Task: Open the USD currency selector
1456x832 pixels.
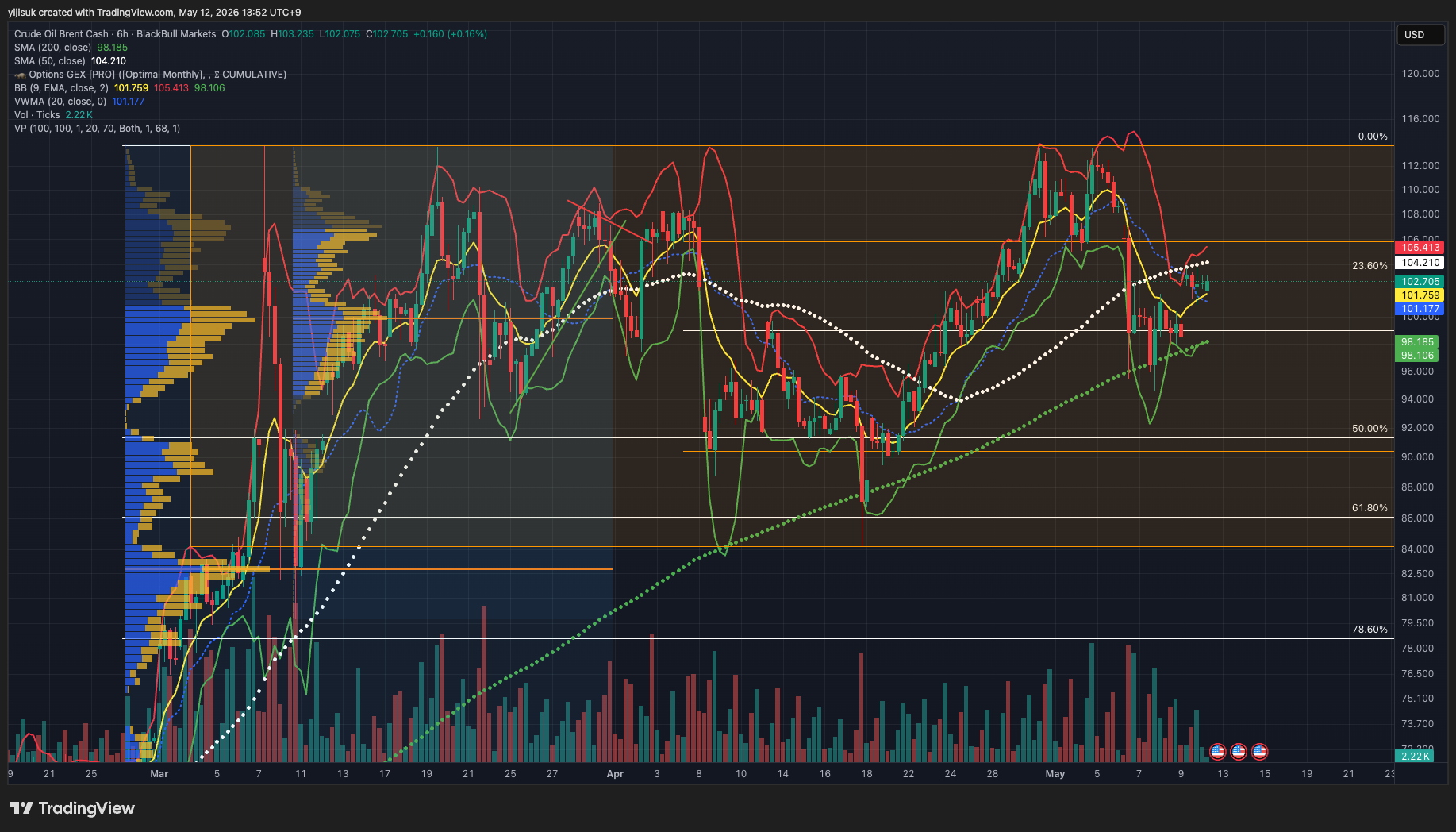Action: (x=1420, y=35)
